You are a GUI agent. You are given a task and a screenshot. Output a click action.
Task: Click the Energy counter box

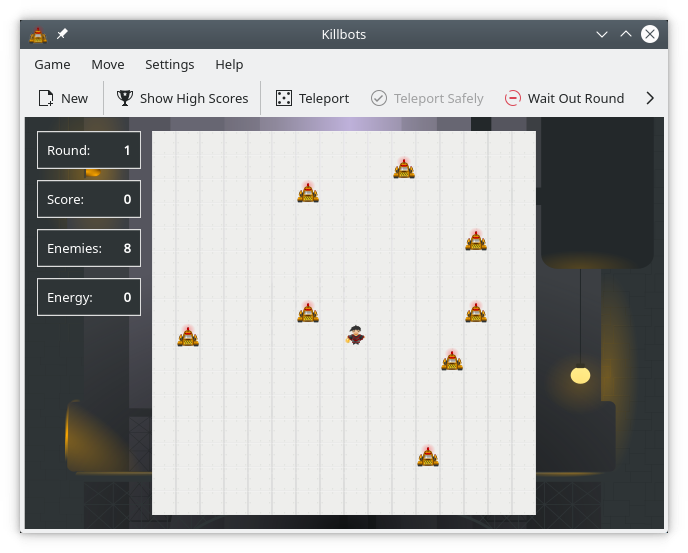tap(89, 297)
